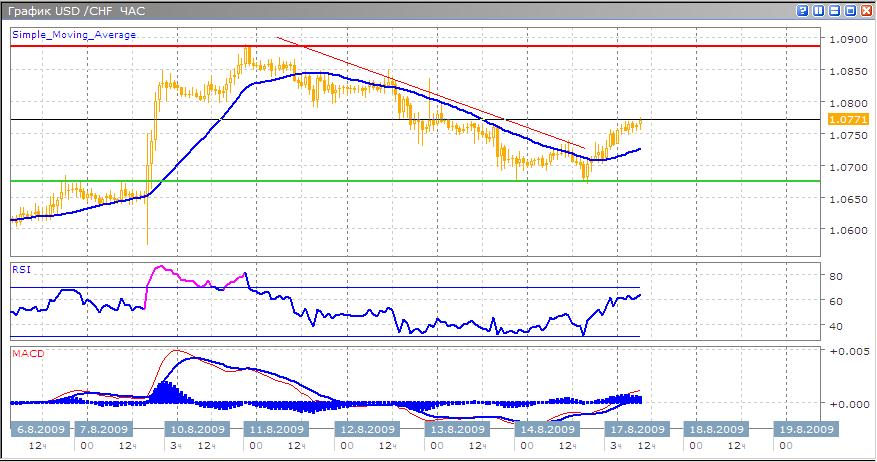Click the help question mark icon
This screenshot has height=462, width=877.
pyautogui.click(x=803, y=10)
